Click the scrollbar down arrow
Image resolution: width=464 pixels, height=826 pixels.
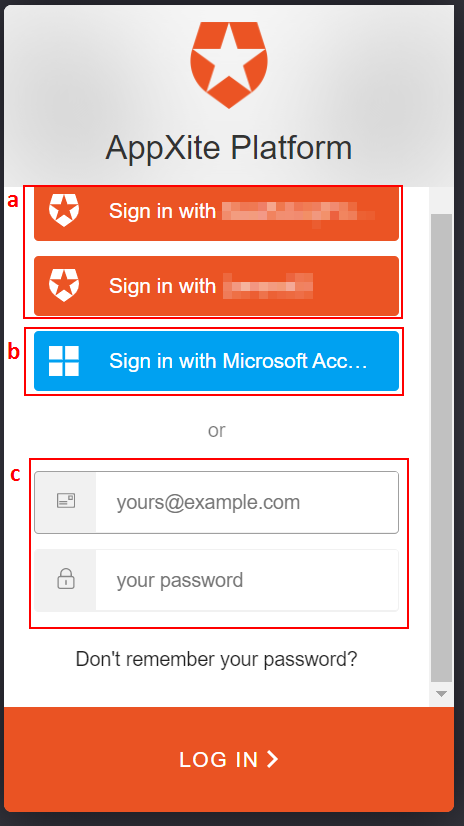click(x=441, y=693)
